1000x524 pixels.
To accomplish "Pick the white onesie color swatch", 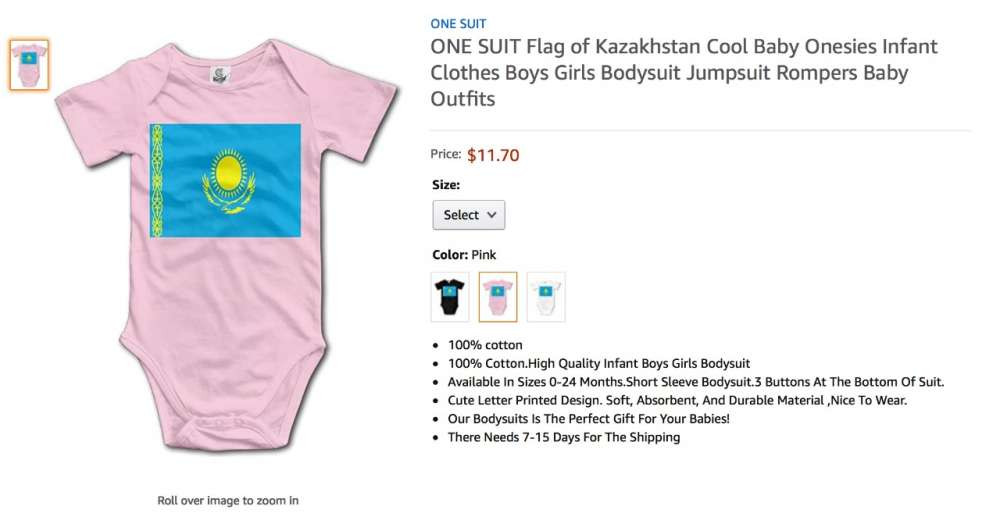I will 546,297.
